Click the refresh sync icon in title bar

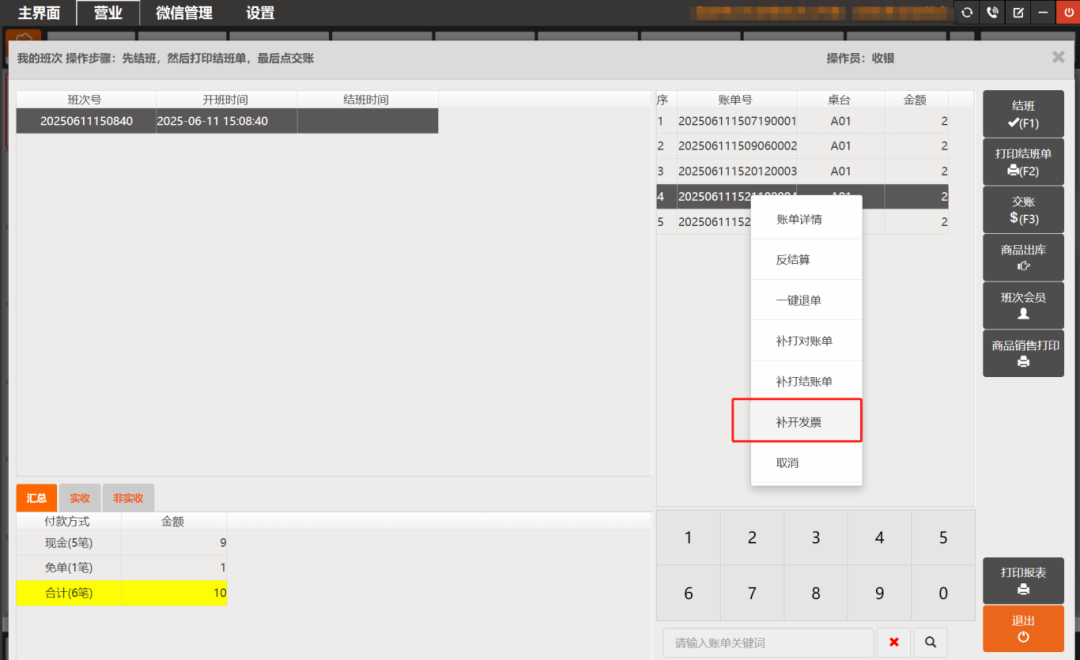coord(966,13)
